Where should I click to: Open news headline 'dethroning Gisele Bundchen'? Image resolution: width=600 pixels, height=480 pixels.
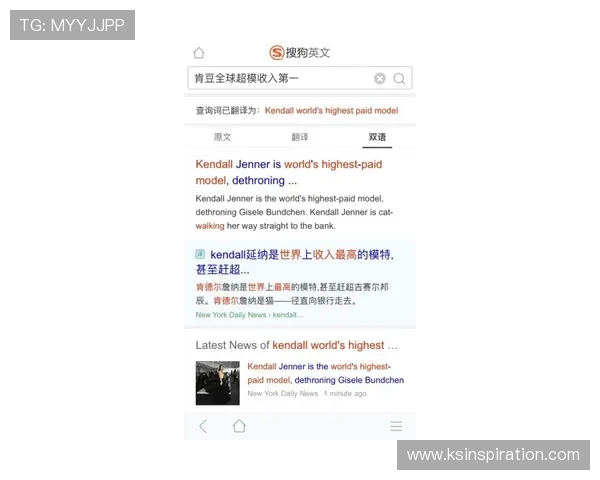point(326,373)
